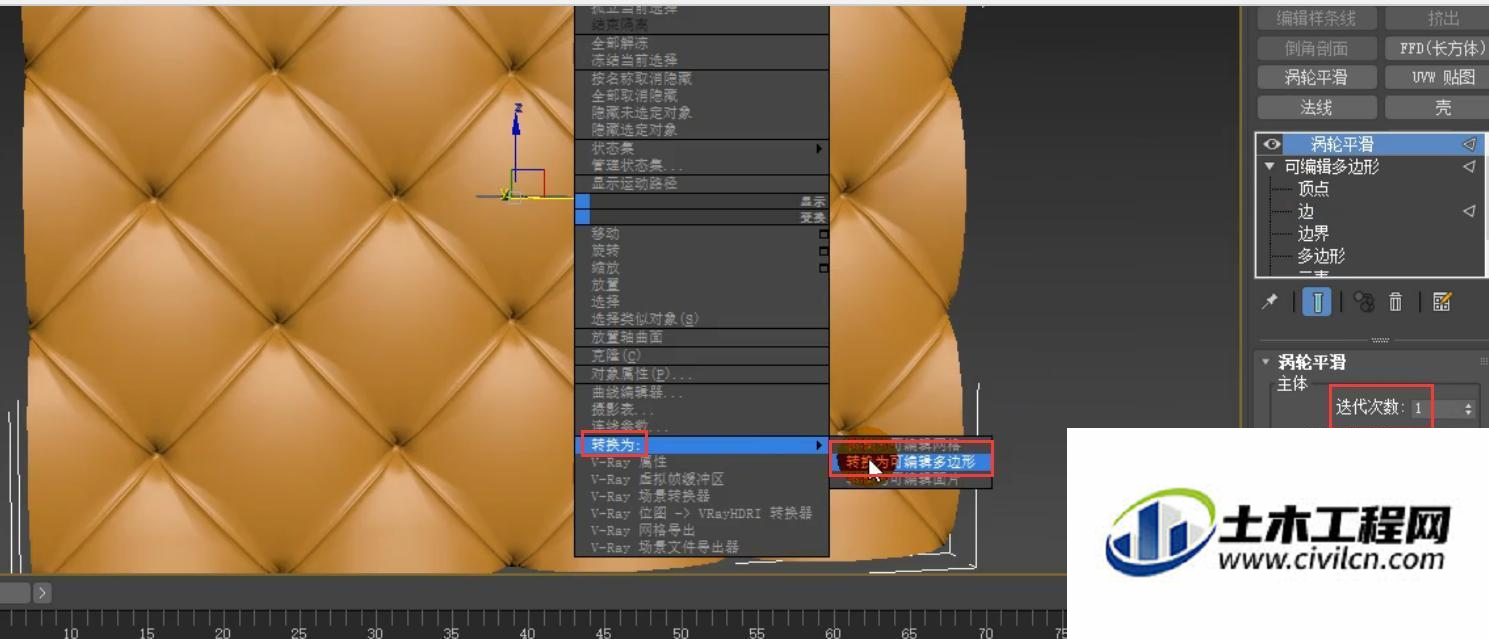Click Make Unique icon in stack tools

pos(1363,302)
